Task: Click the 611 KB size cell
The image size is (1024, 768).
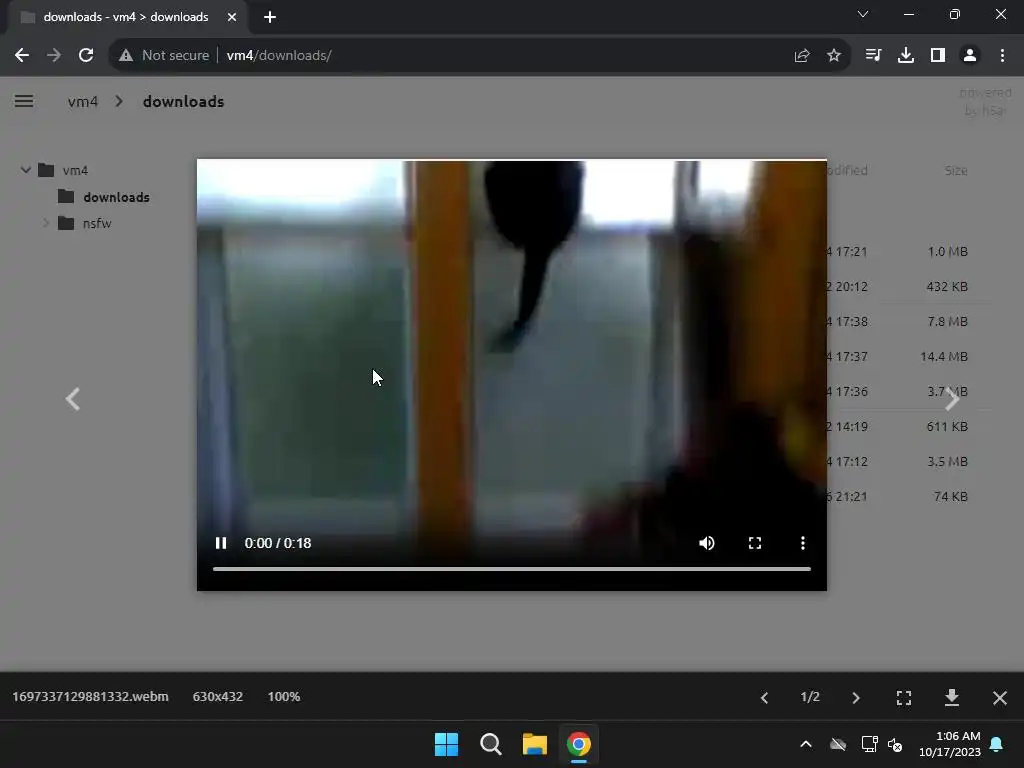Action: (x=947, y=426)
